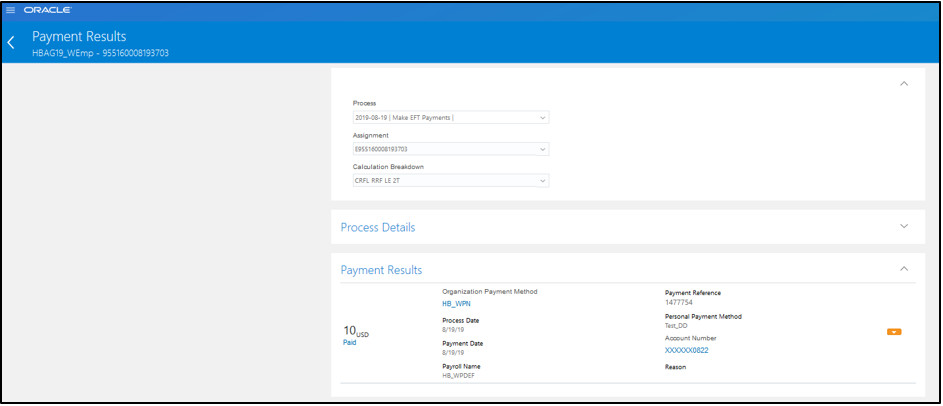The width and height of the screenshot is (943, 406).
Task: Open the Process dropdown
Action: (450, 117)
